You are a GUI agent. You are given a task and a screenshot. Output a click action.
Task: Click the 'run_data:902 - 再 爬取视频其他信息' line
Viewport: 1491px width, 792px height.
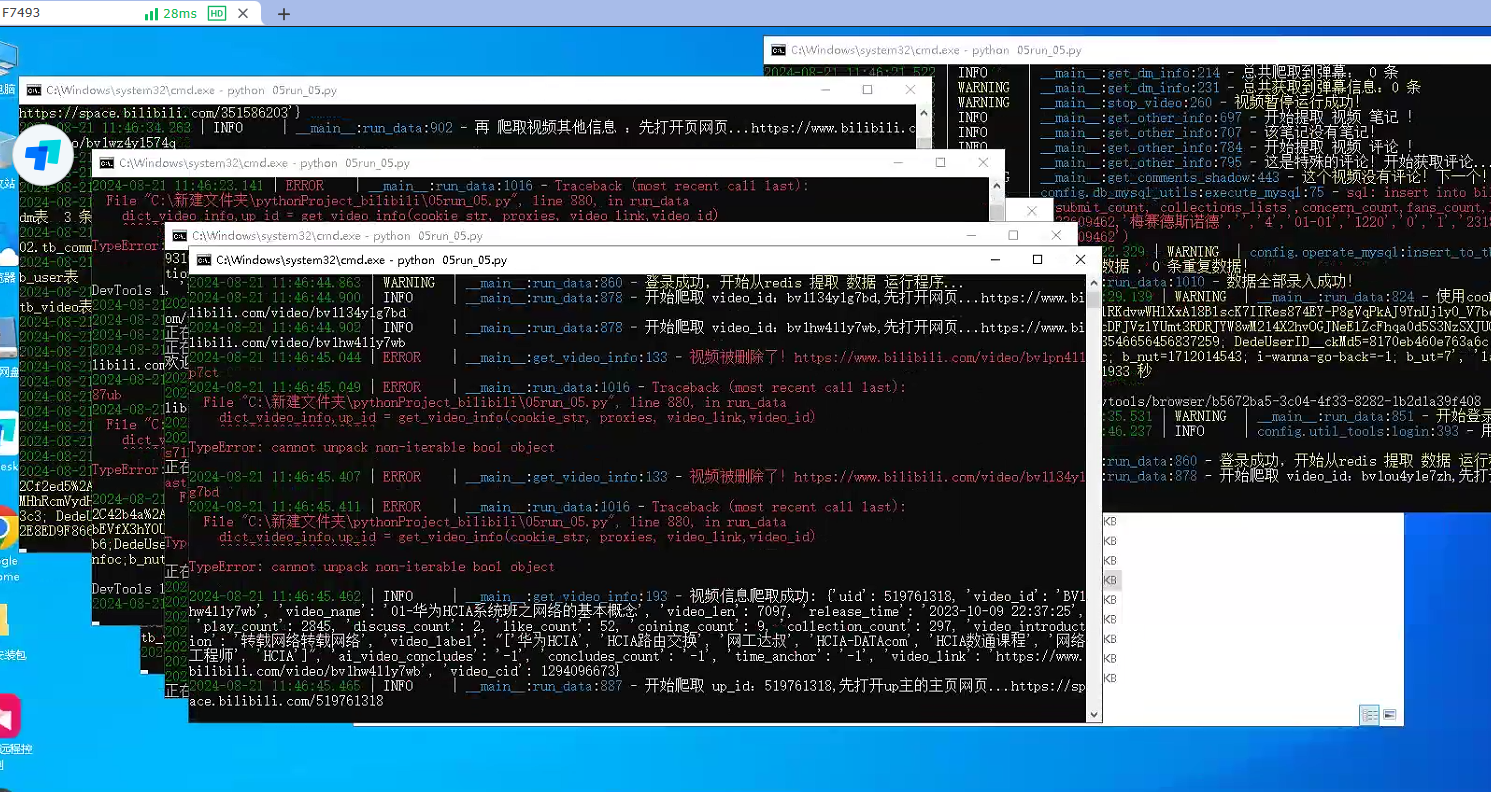tap(467, 128)
